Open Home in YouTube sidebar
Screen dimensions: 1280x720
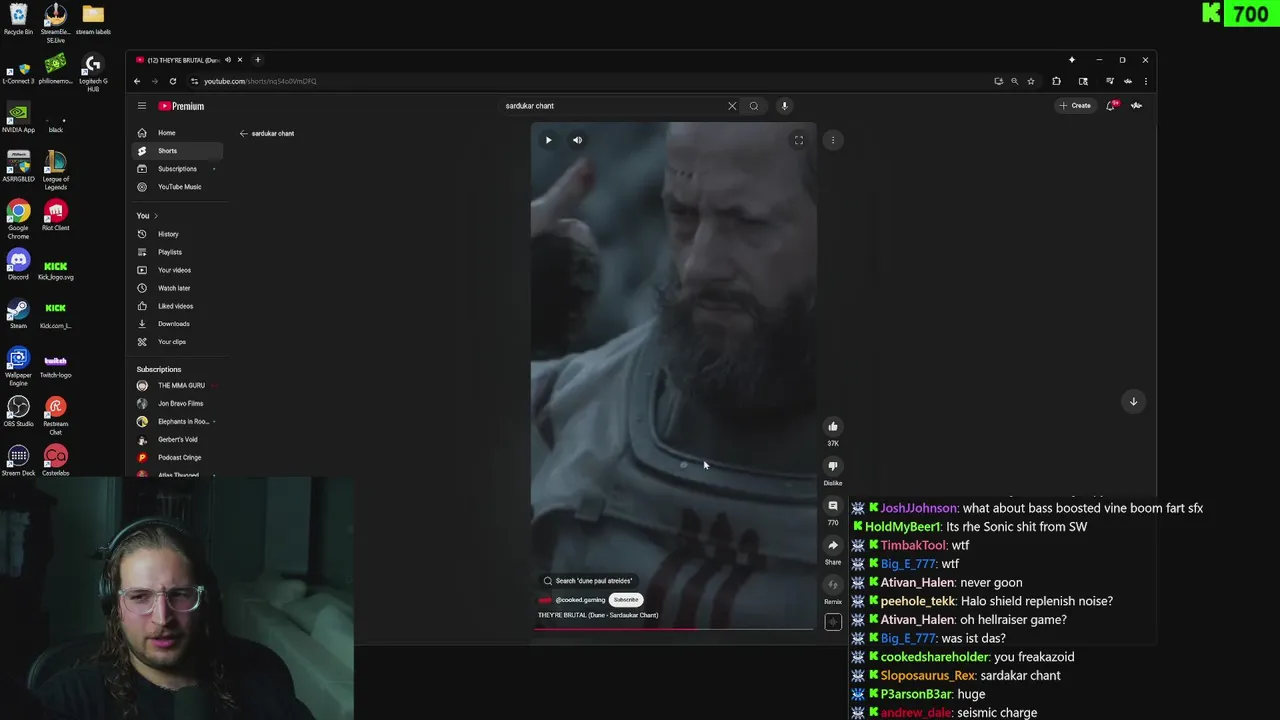pyautogui.click(x=177, y=133)
